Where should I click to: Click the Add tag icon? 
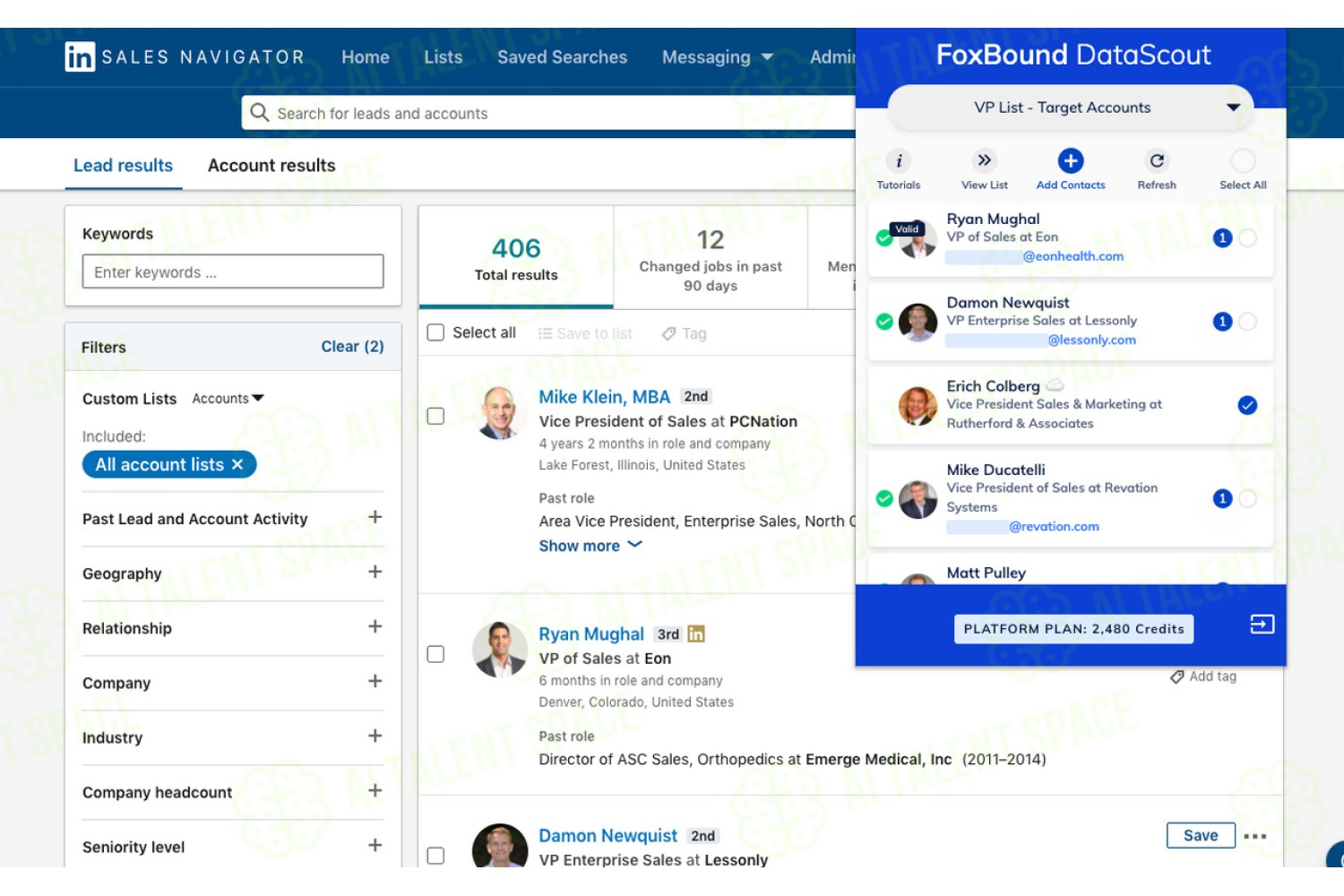click(1176, 677)
